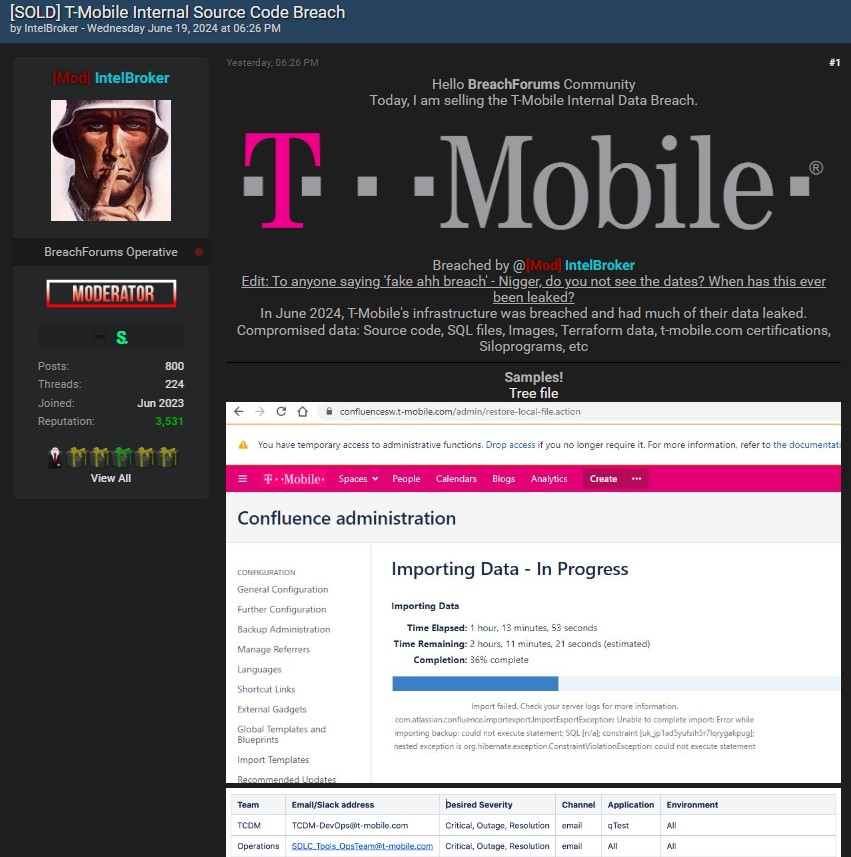Open the People menu item
851x857 pixels.
pyautogui.click(x=406, y=479)
